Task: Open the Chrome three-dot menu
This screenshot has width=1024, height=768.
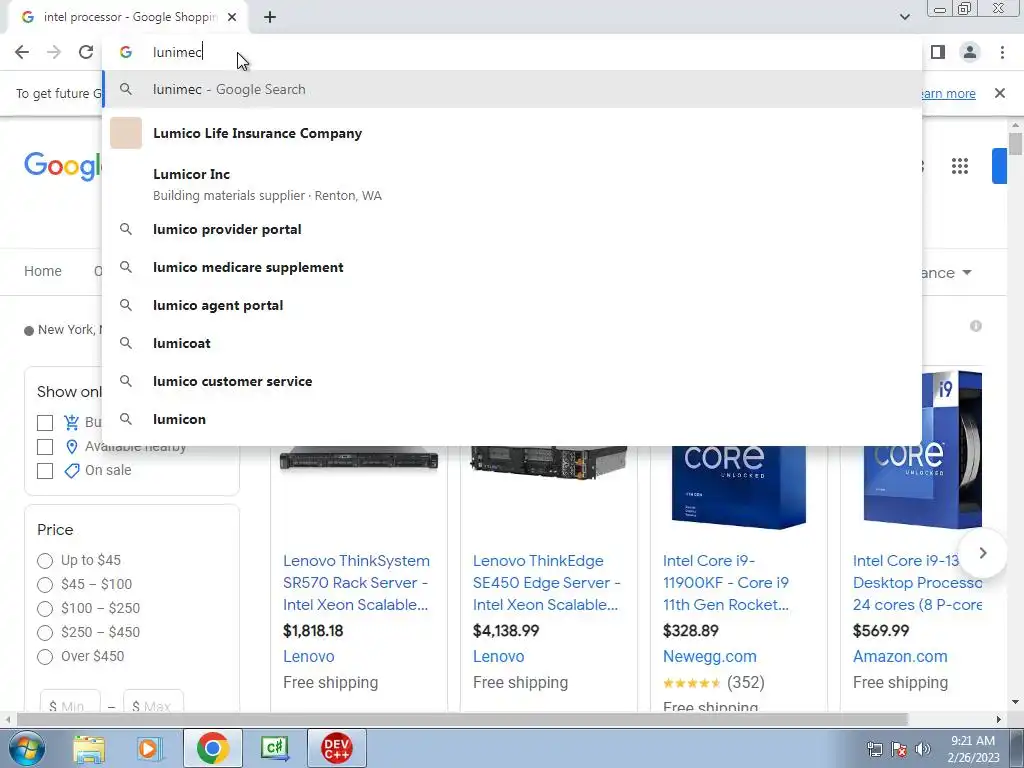Action: pyautogui.click(x=1002, y=52)
